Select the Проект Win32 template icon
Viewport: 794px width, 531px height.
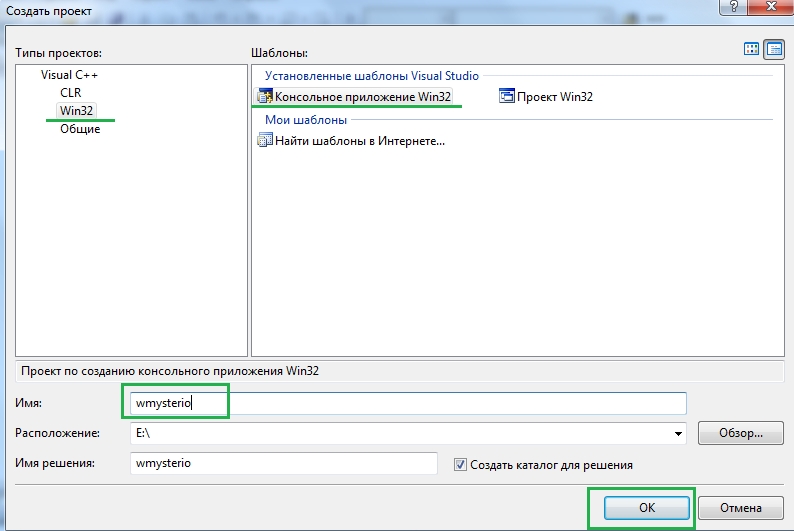(507, 97)
